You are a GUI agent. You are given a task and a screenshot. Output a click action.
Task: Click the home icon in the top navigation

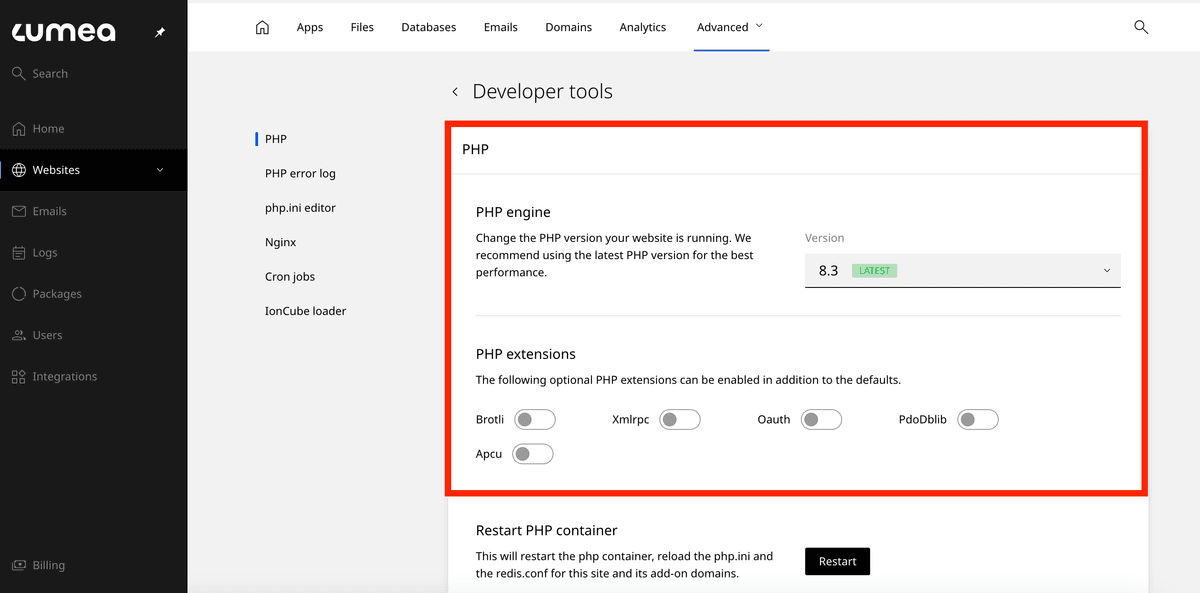pyautogui.click(x=262, y=27)
